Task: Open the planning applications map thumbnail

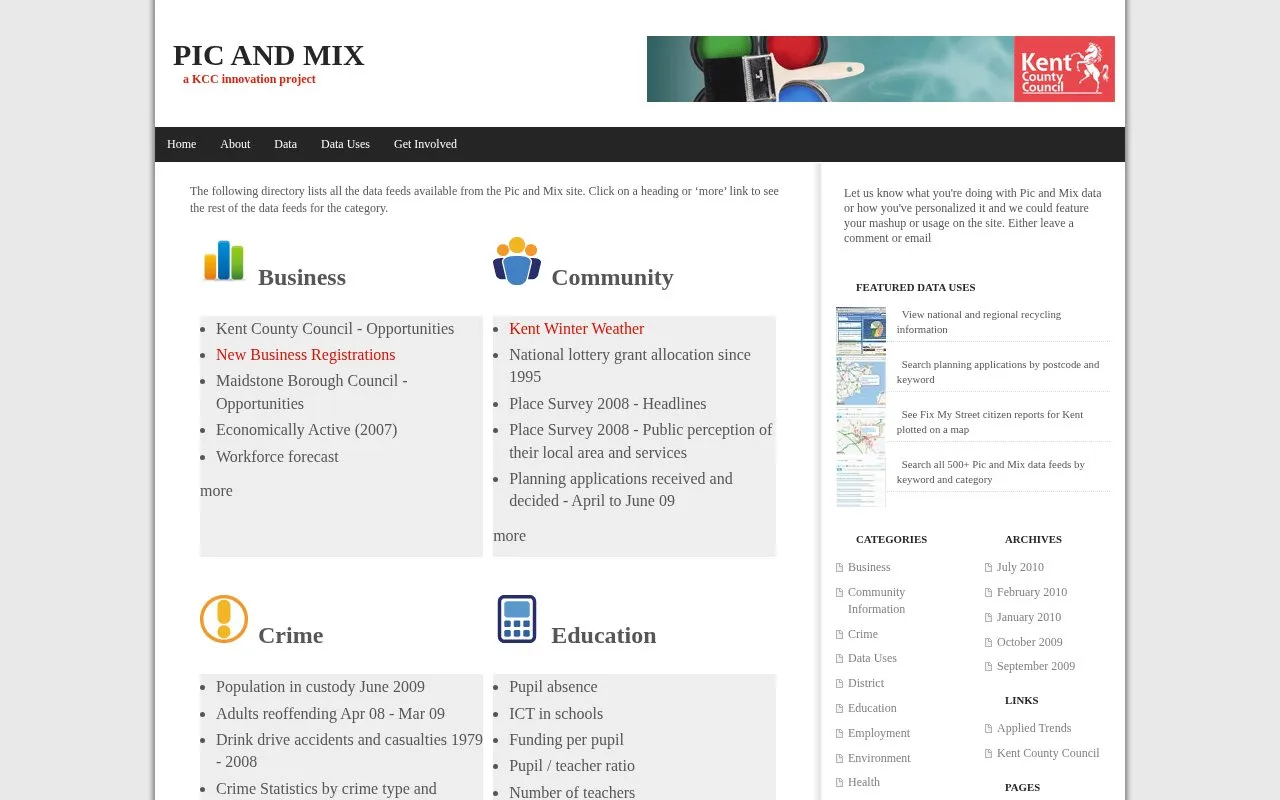Action: click(x=861, y=380)
